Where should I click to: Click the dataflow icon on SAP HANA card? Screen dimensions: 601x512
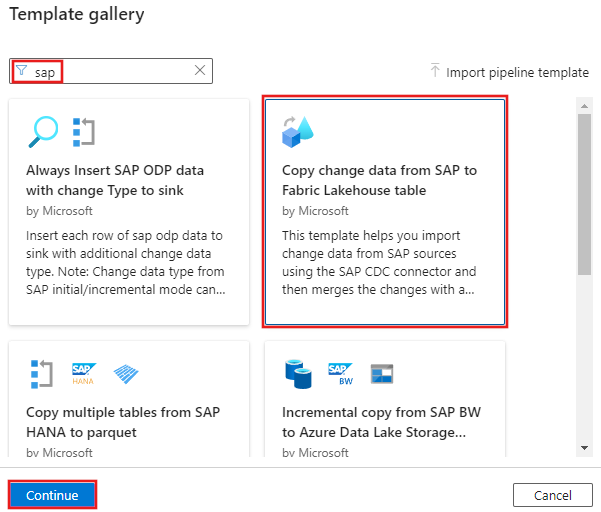[x=41, y=374]
